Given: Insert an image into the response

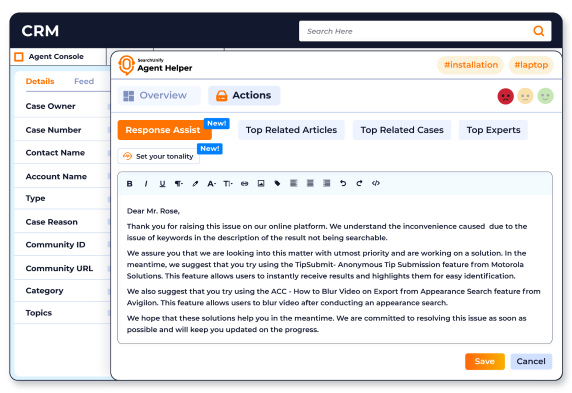Looking at the screenshot, I should pyautogui.click(x=261, y=183).
